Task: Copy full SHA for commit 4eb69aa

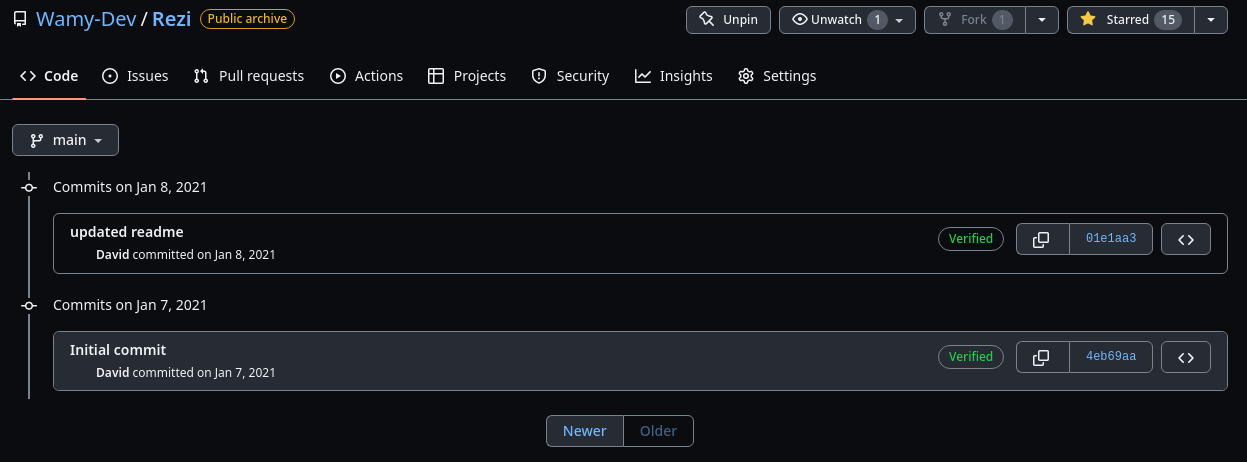Action: click(1041, 357)
